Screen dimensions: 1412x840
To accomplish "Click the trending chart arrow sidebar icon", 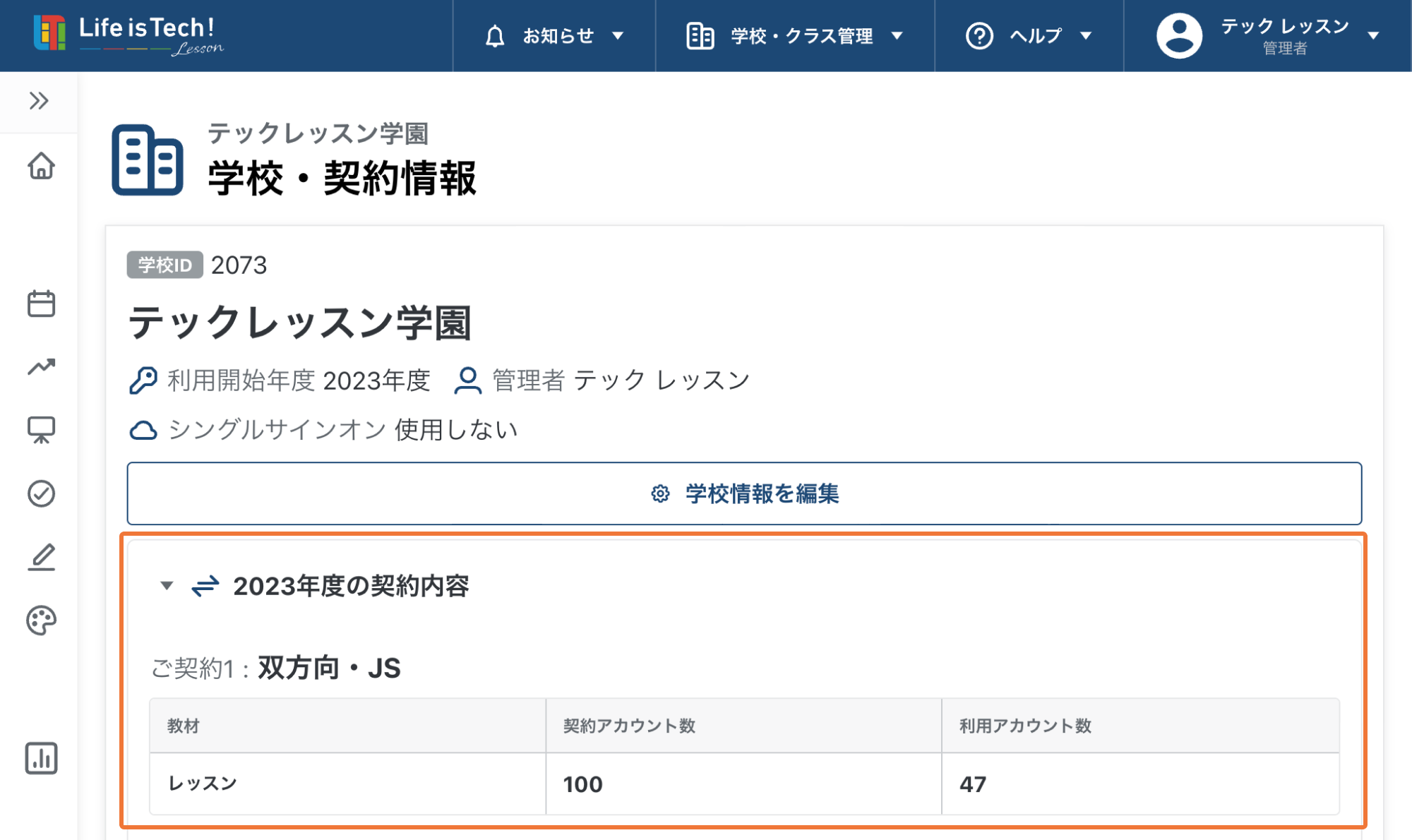I will 41,366.
